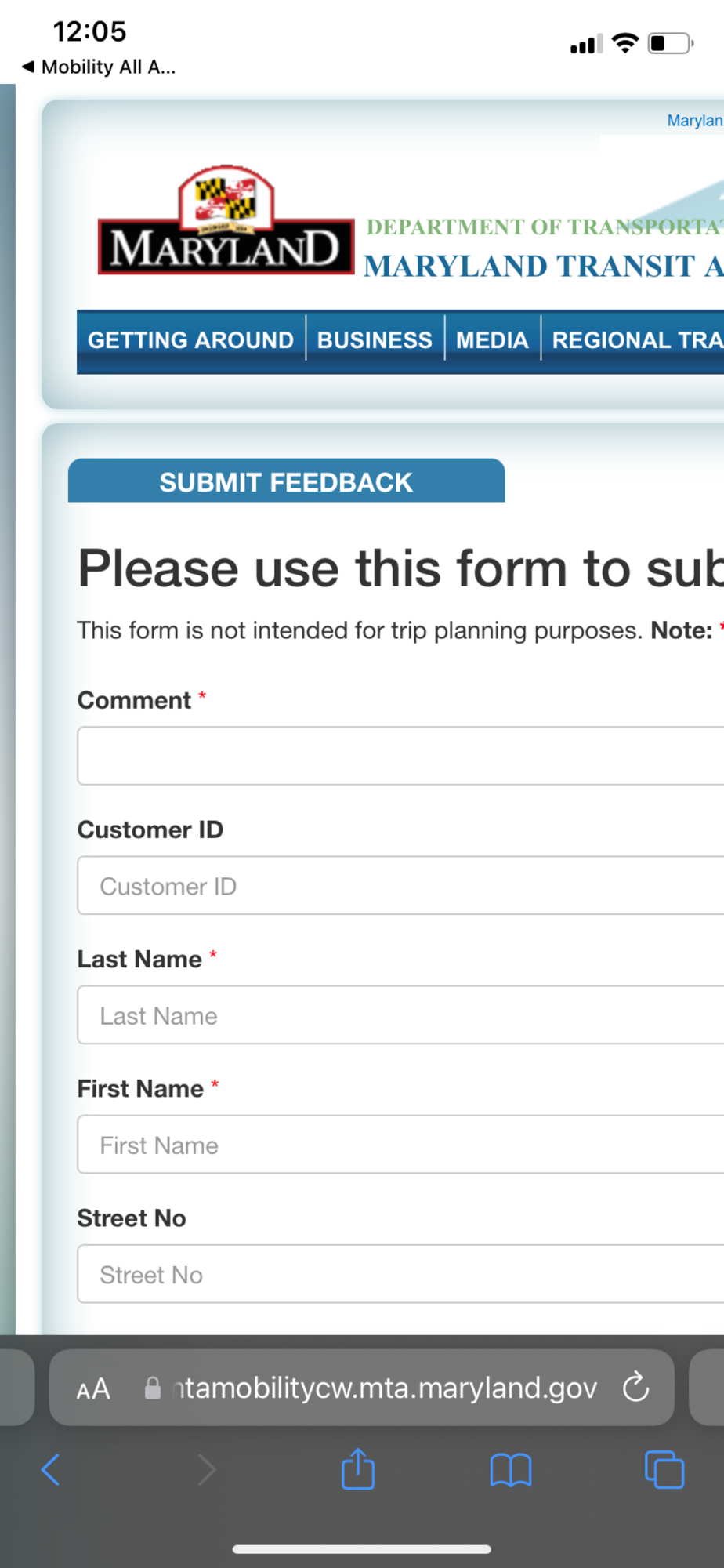Click the Maryland flag logo

coord(226,221)
